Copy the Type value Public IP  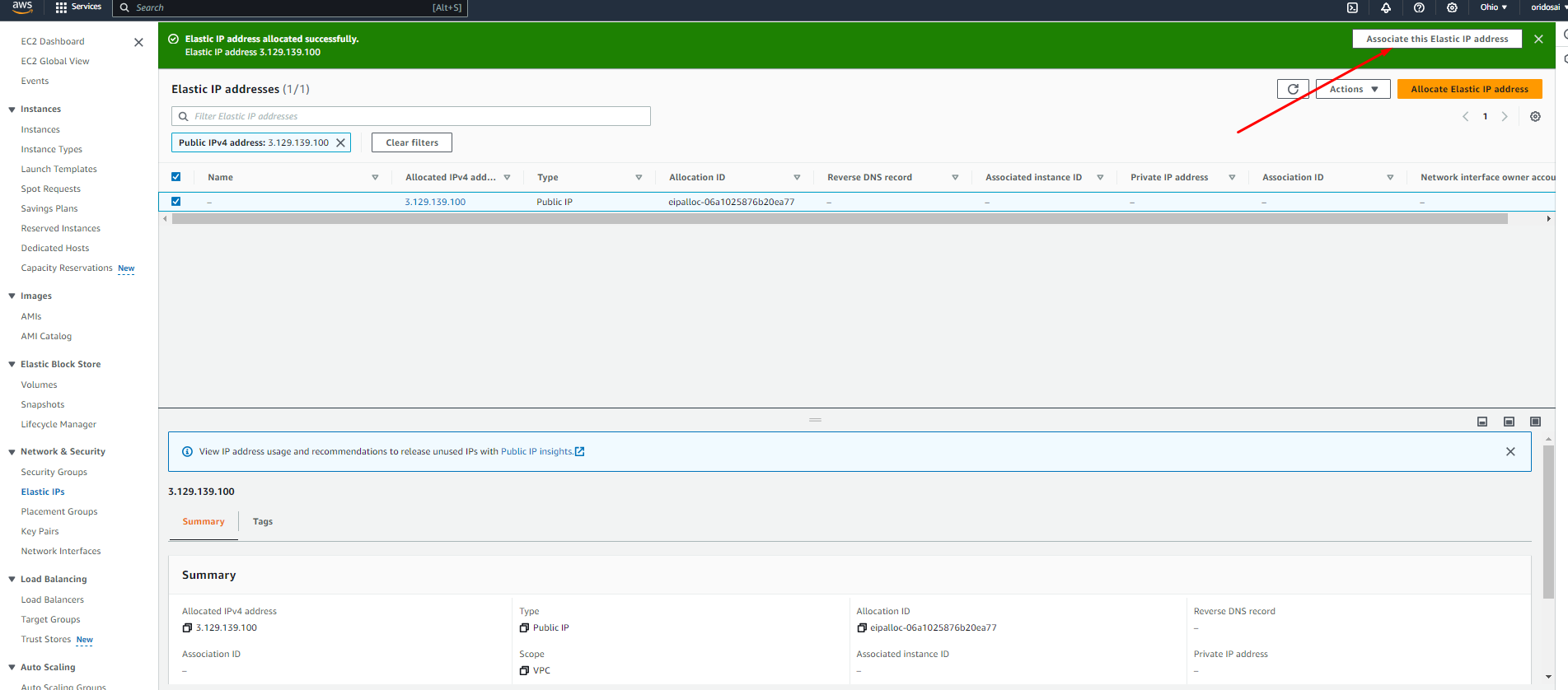coord(524,627)
